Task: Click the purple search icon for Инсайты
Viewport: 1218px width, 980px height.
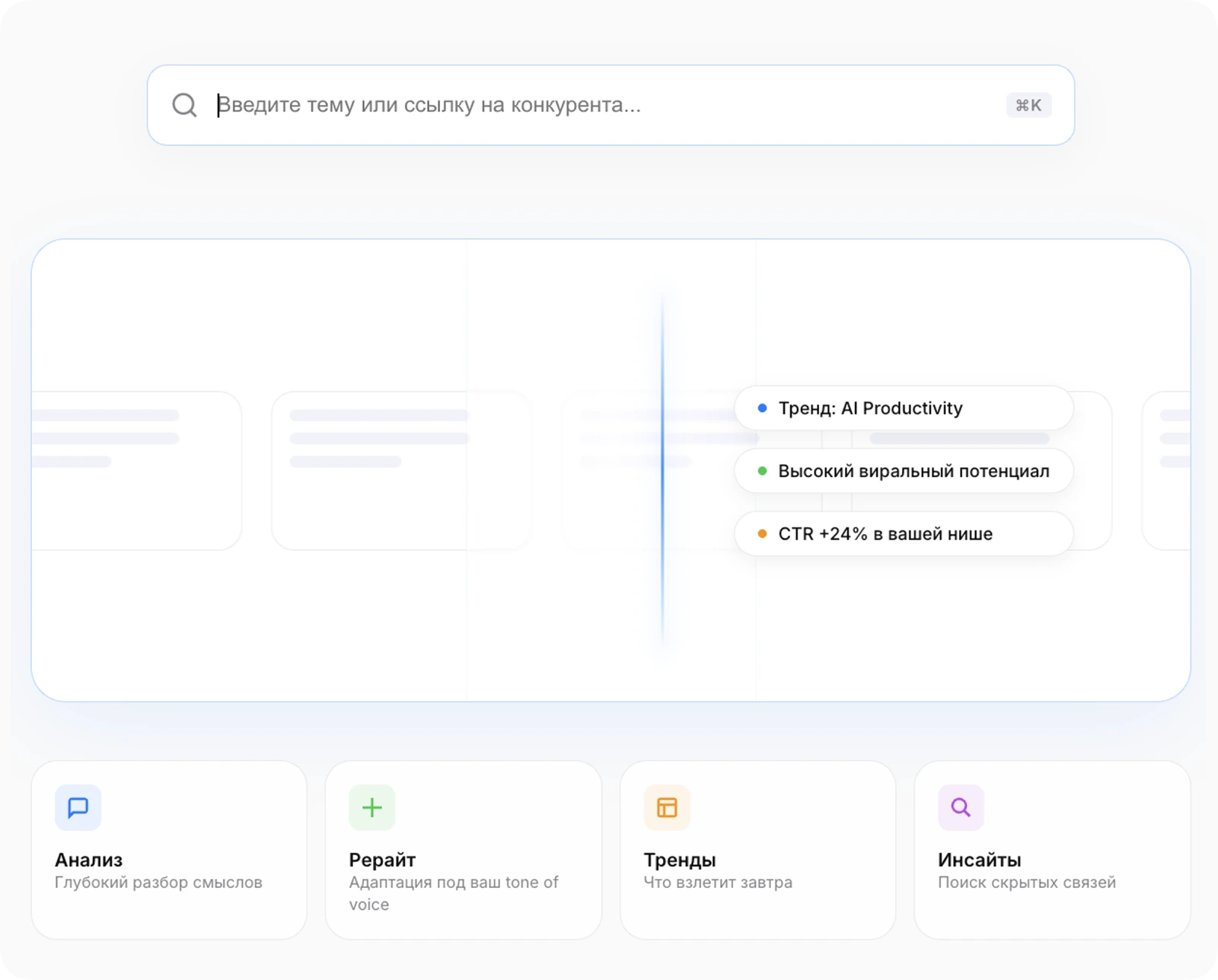Action: 961,807
